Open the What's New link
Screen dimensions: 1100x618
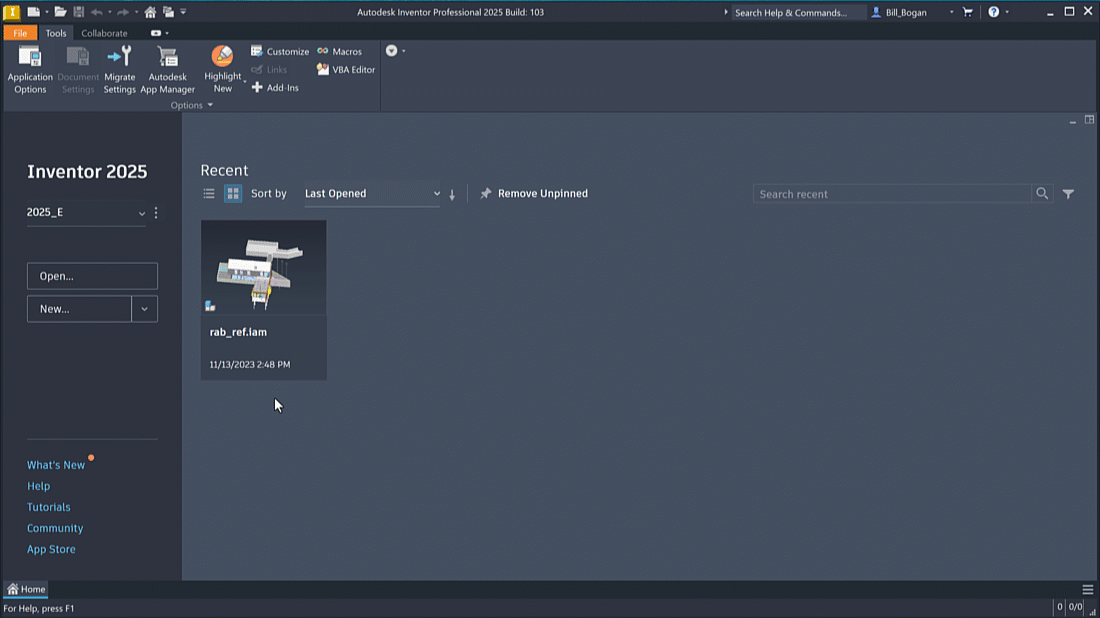[56, 465]
